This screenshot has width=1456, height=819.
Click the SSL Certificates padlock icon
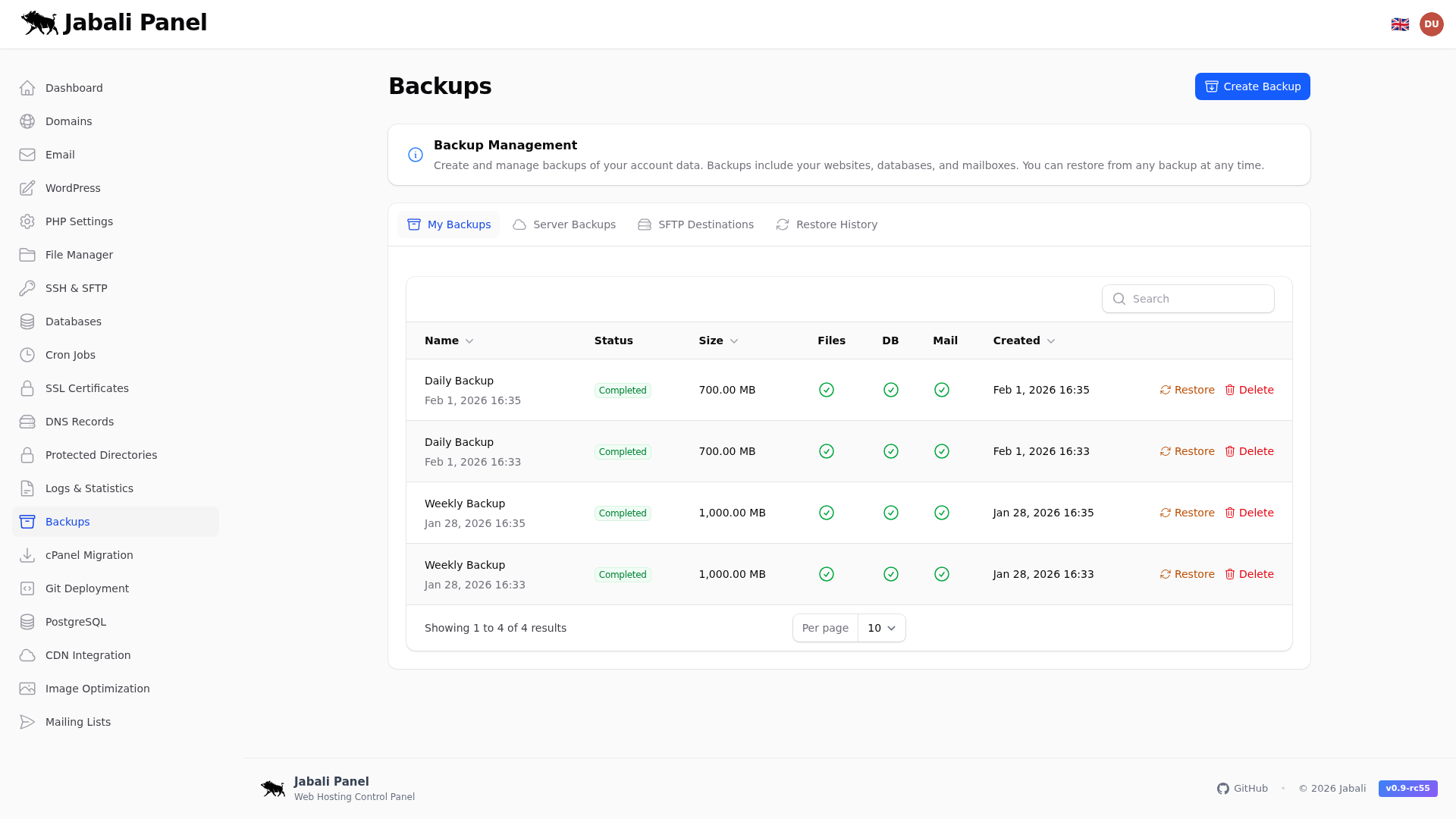[x=28, y=388]
